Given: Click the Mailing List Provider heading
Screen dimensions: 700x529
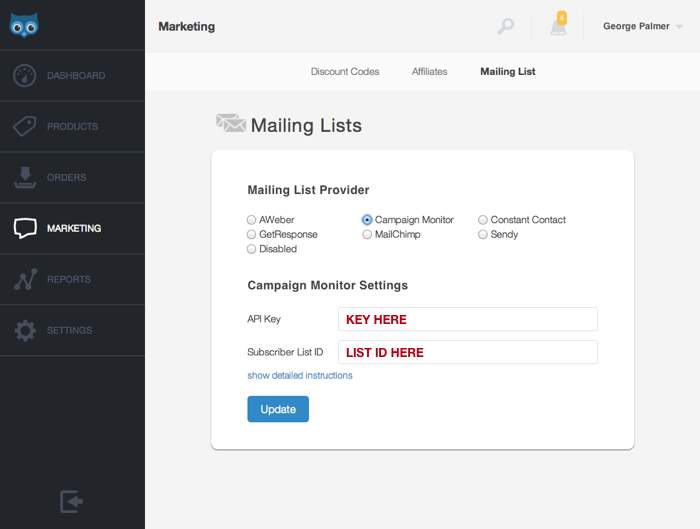Looking at the screenshot, I should coord(308,190).
